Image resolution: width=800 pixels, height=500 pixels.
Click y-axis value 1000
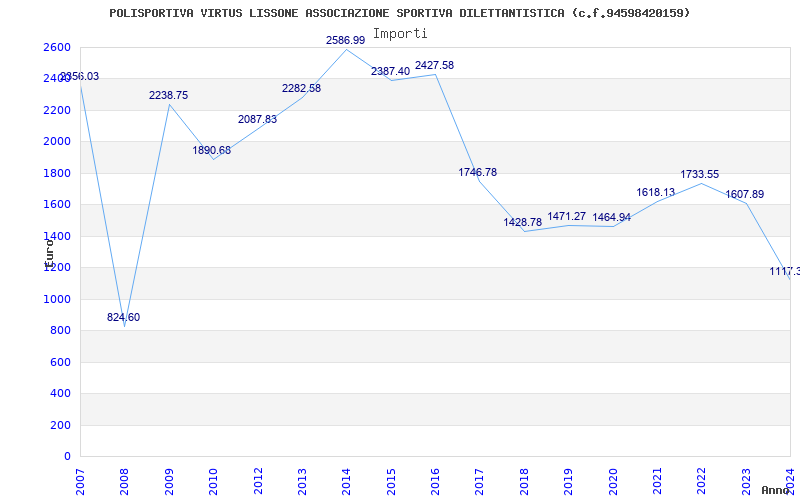click(x=57, y=299)
